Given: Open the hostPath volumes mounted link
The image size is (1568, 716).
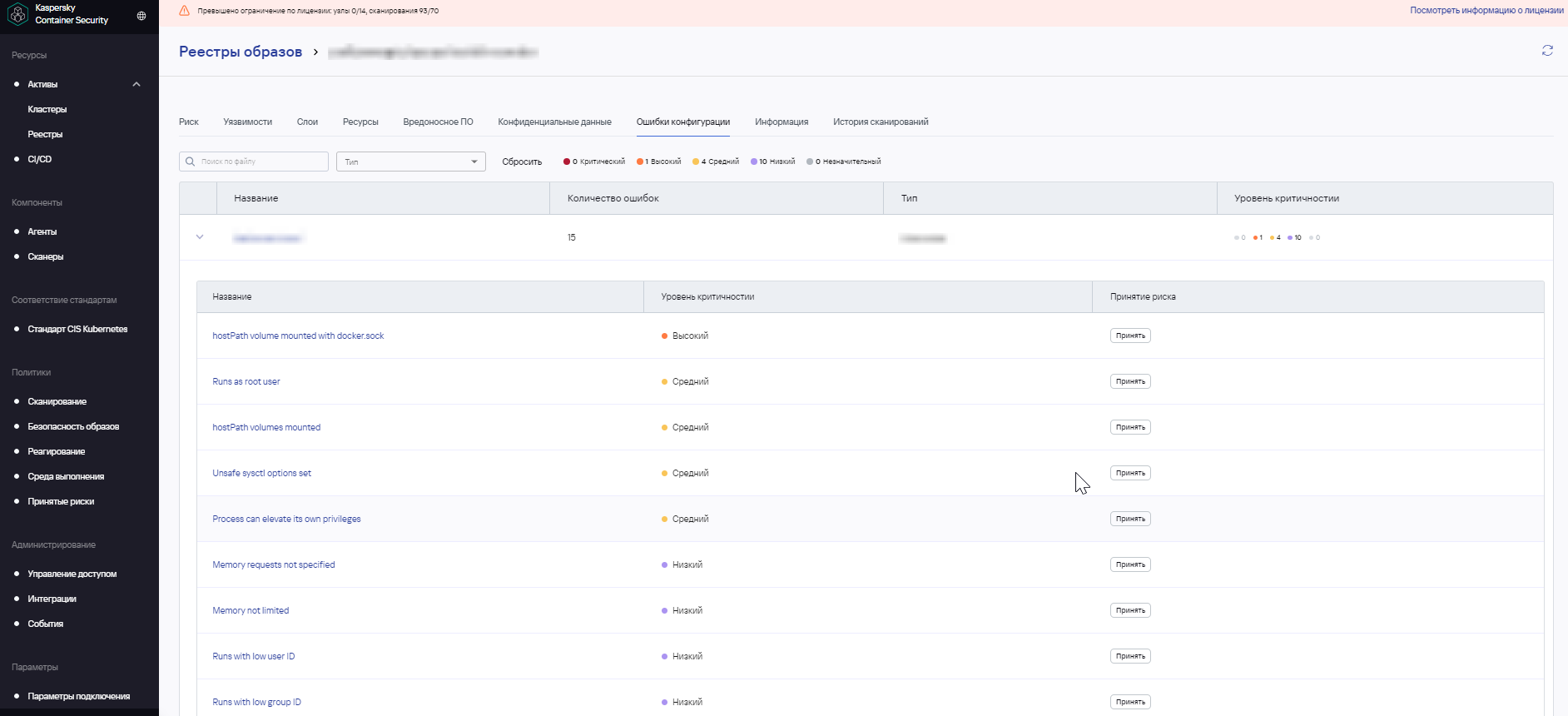Looking at the screenshot, I should [x=266, y=427].
